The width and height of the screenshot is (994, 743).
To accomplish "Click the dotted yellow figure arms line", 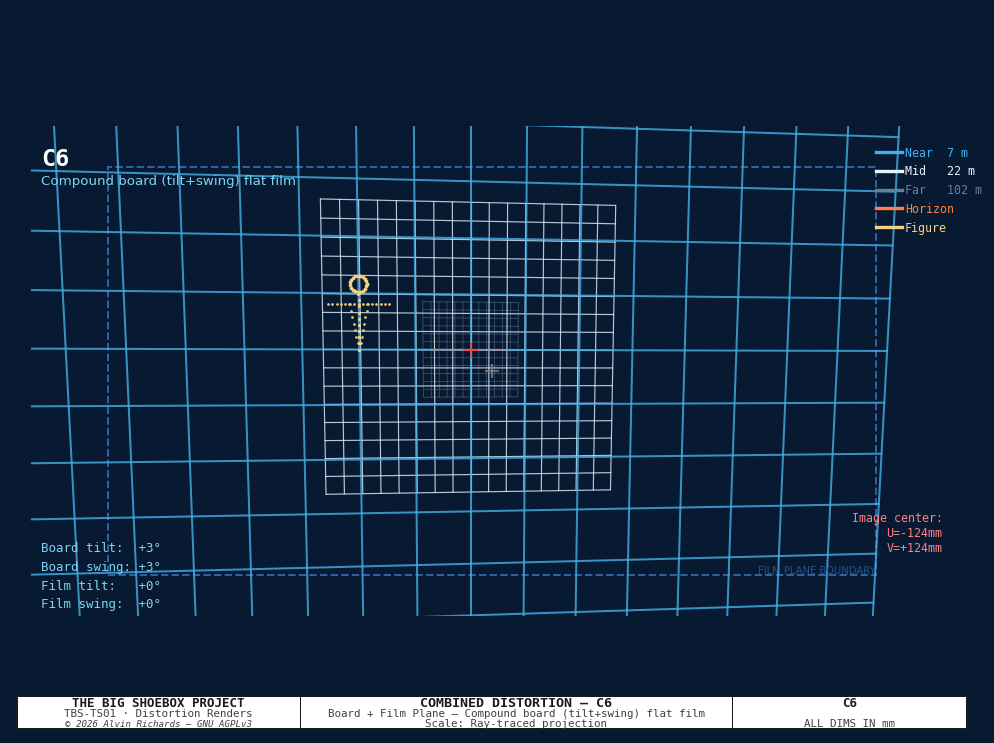I will (359, 304).
